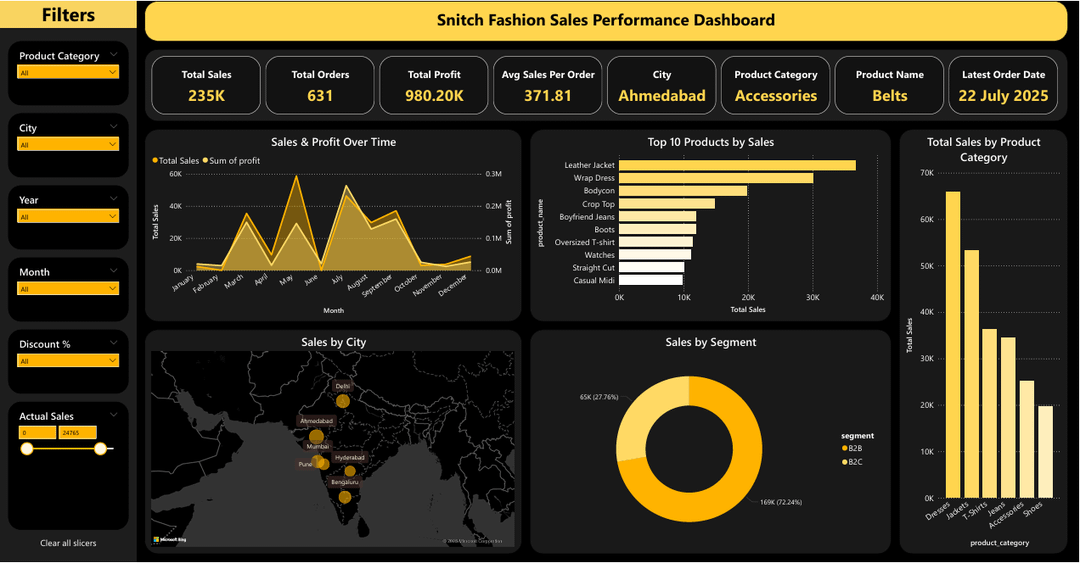Open the City filter dropdown
1080x563 pixels.
click(68, 144)
